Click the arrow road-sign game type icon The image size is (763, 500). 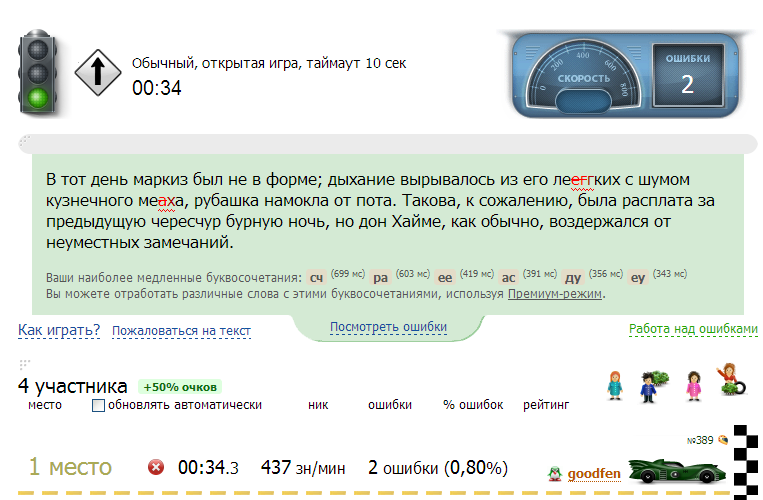[x=98, y=72]
